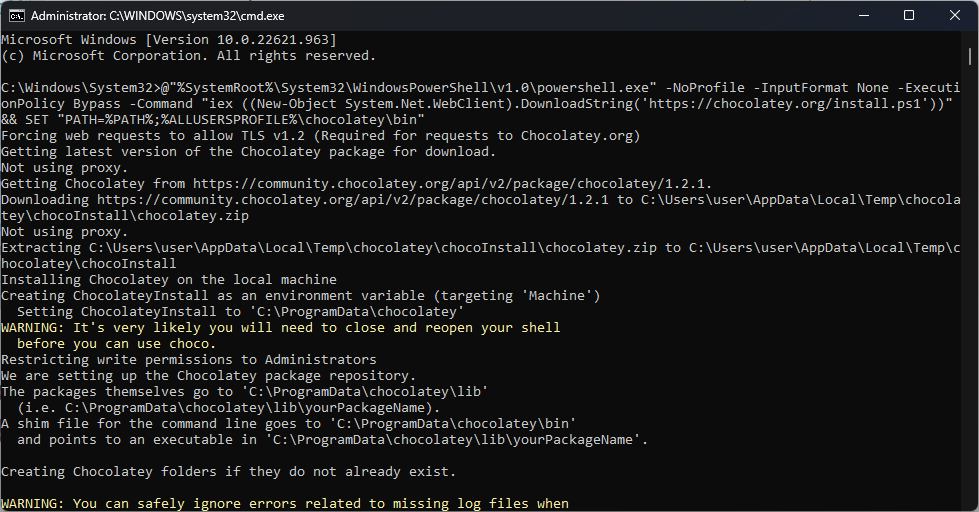Click 'Creating Chocolatey folders if they do not already exist.' line
Viewport: 979px width, 512px height.
(229, 472)
